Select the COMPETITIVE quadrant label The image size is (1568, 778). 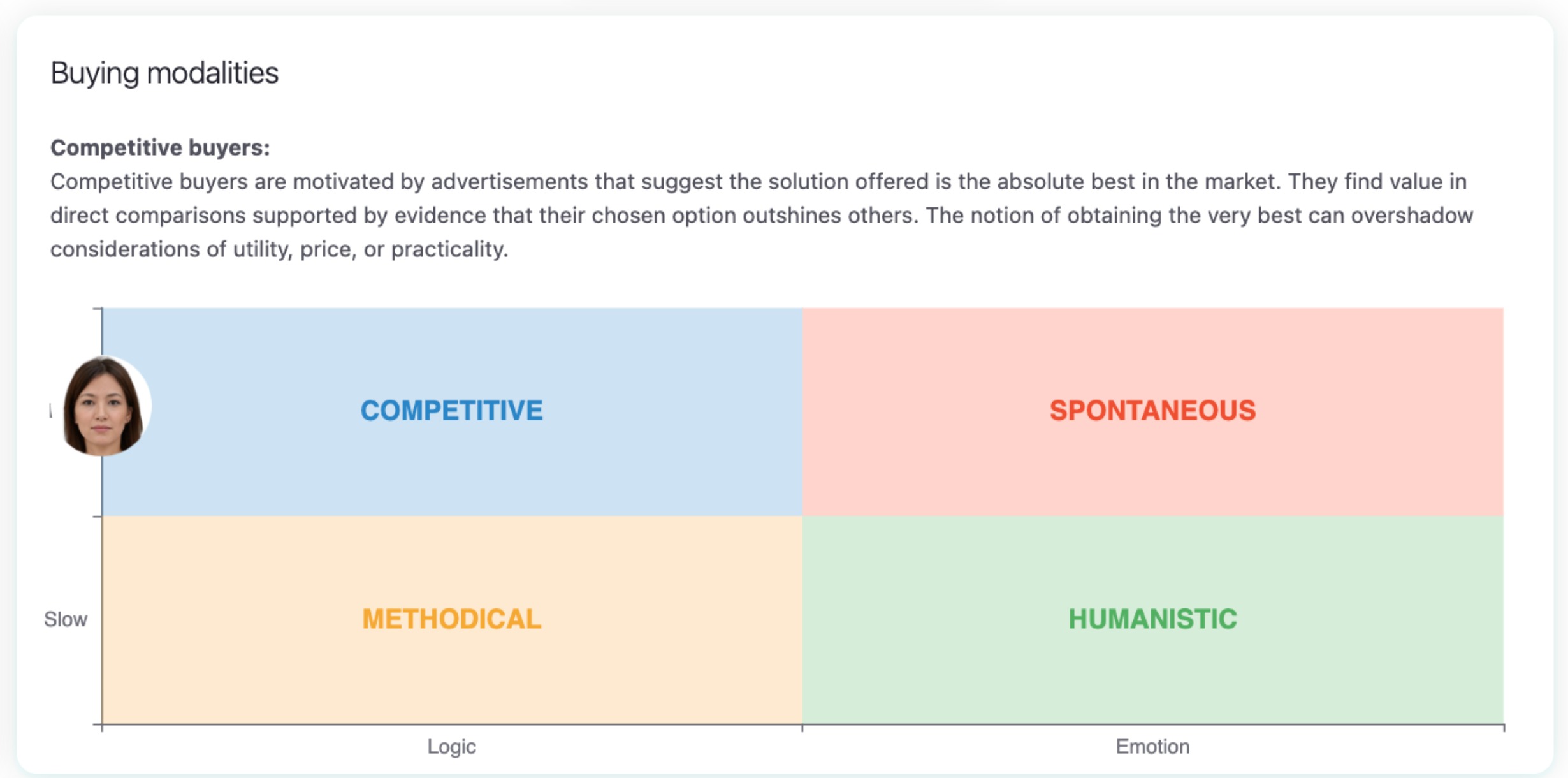[451, 411]
